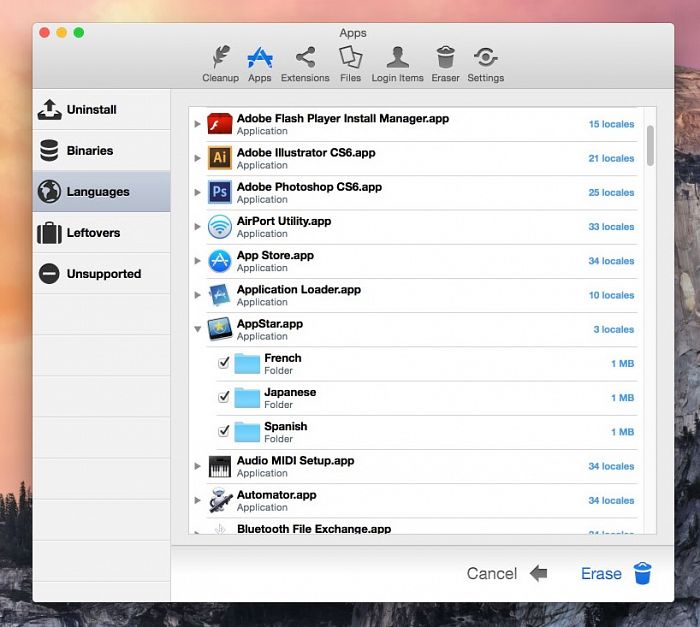
Task: Click the AirPort Utility app icon
Action: [220, 227]
